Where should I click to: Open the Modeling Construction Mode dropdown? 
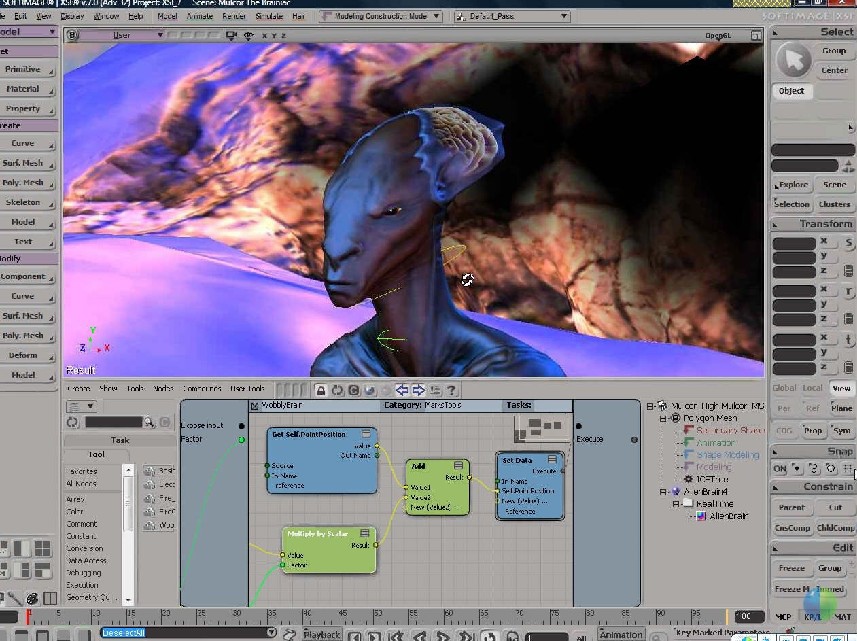point(381,16)
